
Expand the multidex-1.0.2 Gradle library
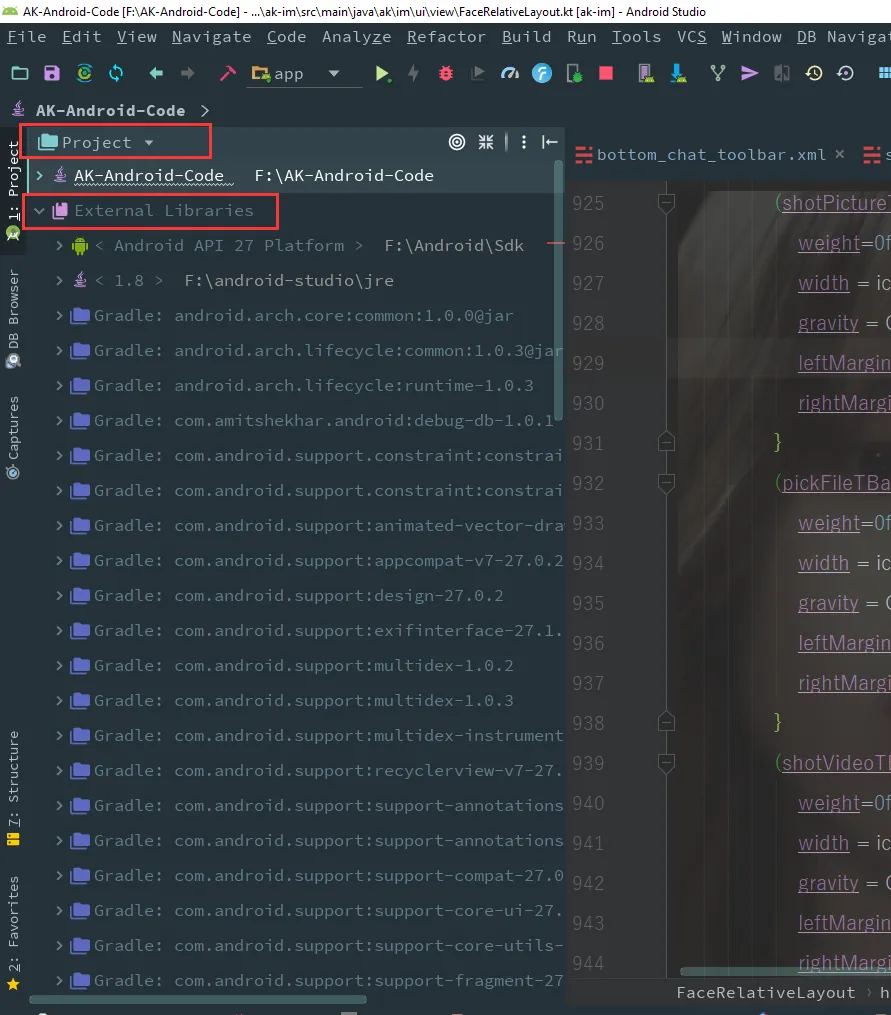tap(59, 665)
